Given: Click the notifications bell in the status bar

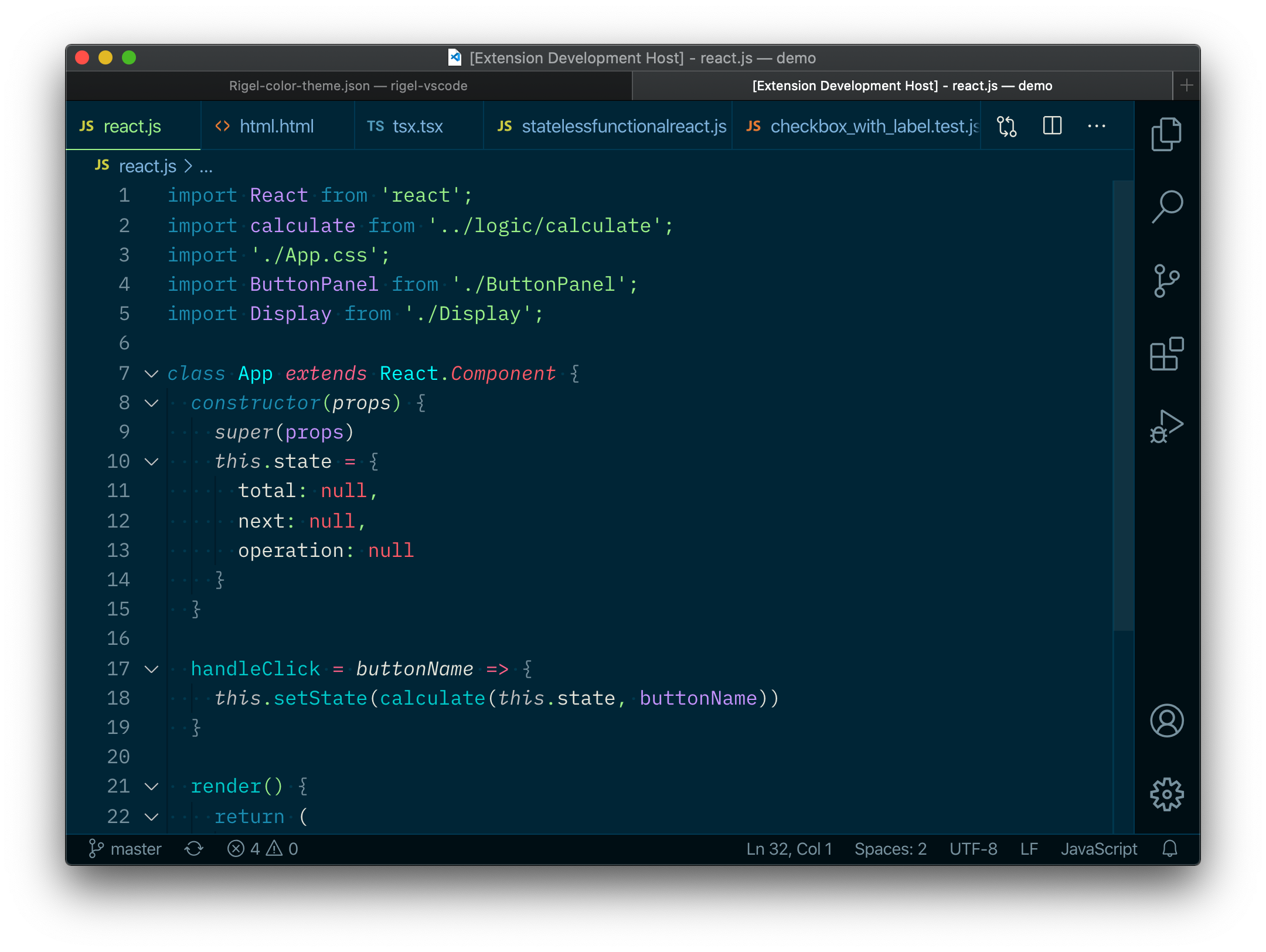Looking at the screenshot, I should pyautogui.click(x=1170, y=849).
